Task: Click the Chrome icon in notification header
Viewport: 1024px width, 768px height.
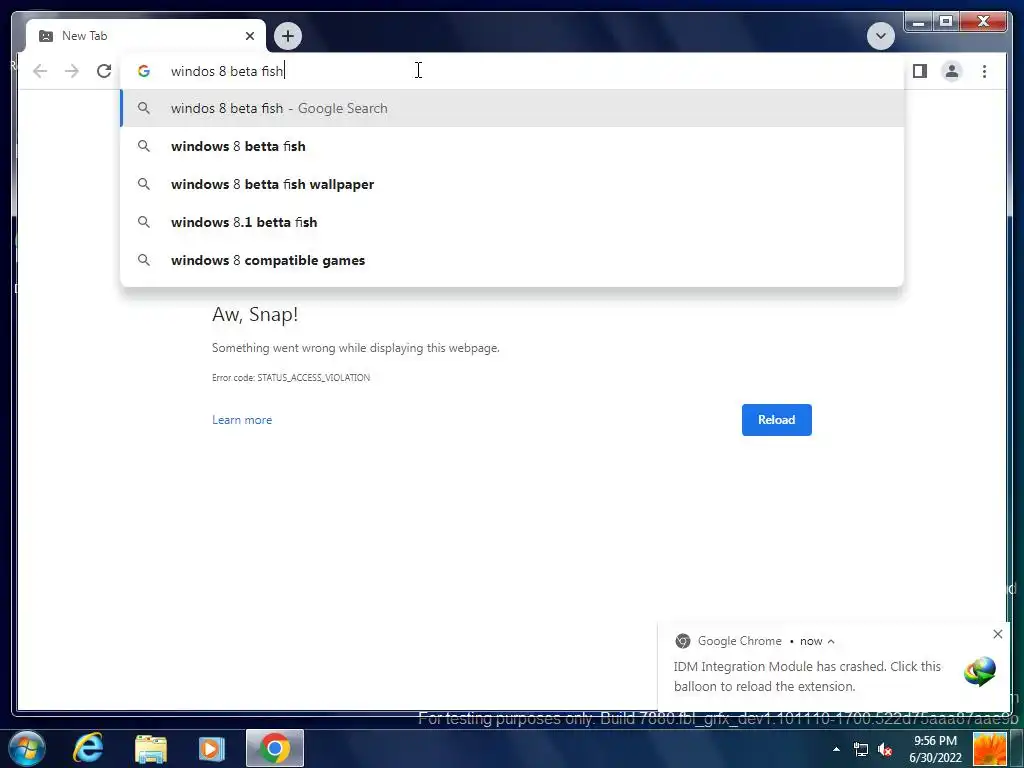Action: click(682, 641)
